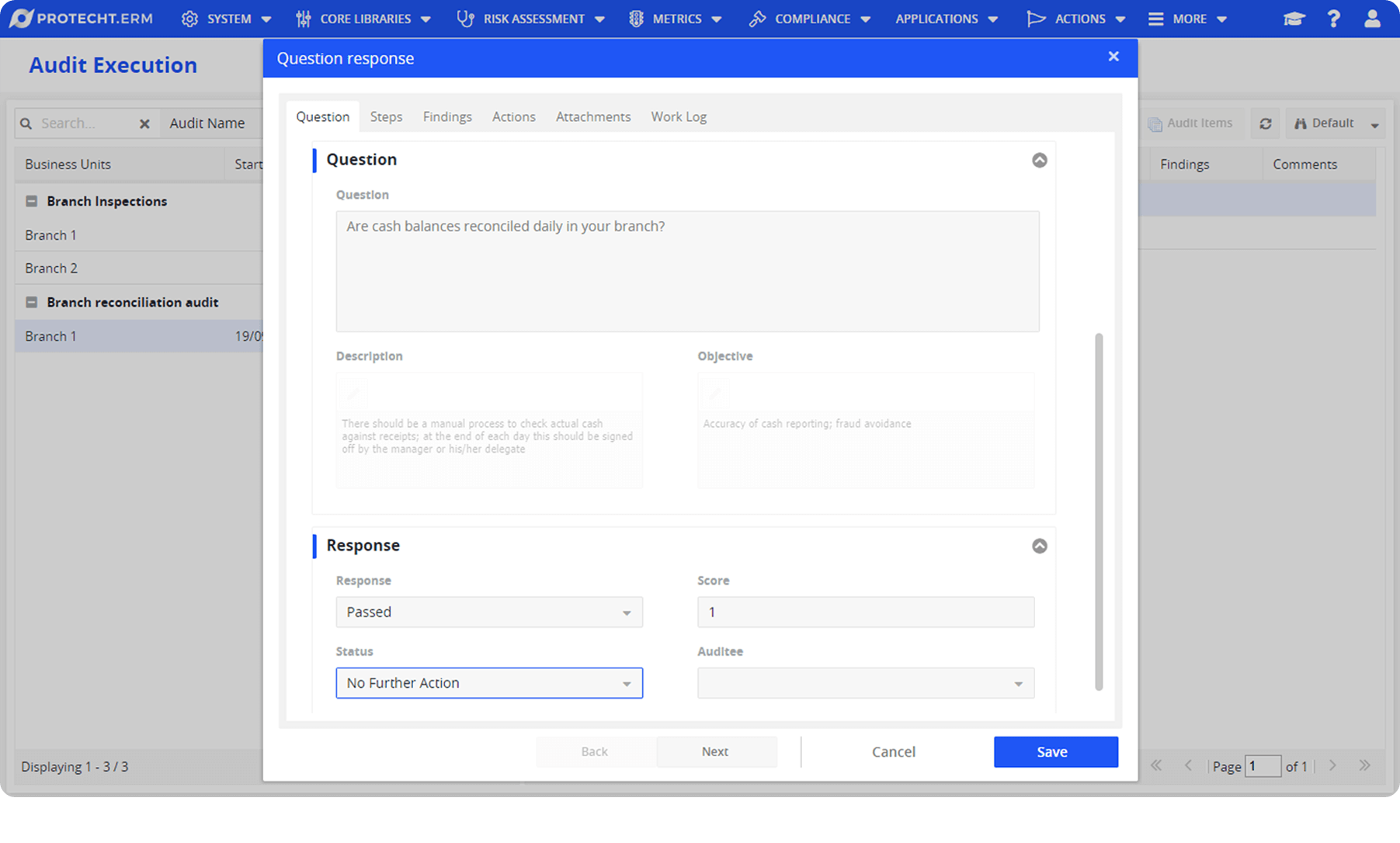Click the user profile icon
The width and height of the screenshot is (1400, 843).
(x=1372, y=19)
